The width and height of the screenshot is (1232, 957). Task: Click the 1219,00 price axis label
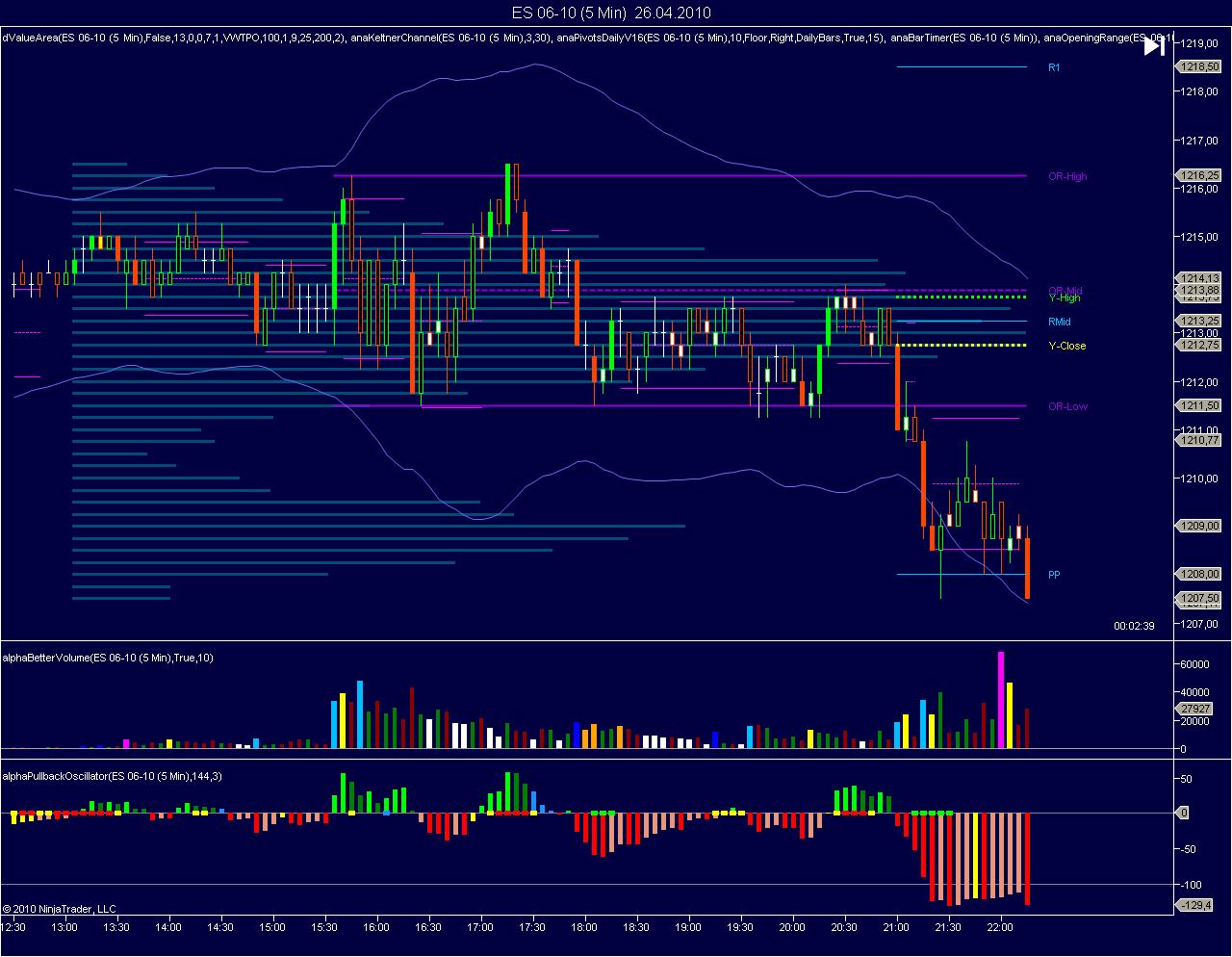pyautogui.click(x=1201, y=44)
